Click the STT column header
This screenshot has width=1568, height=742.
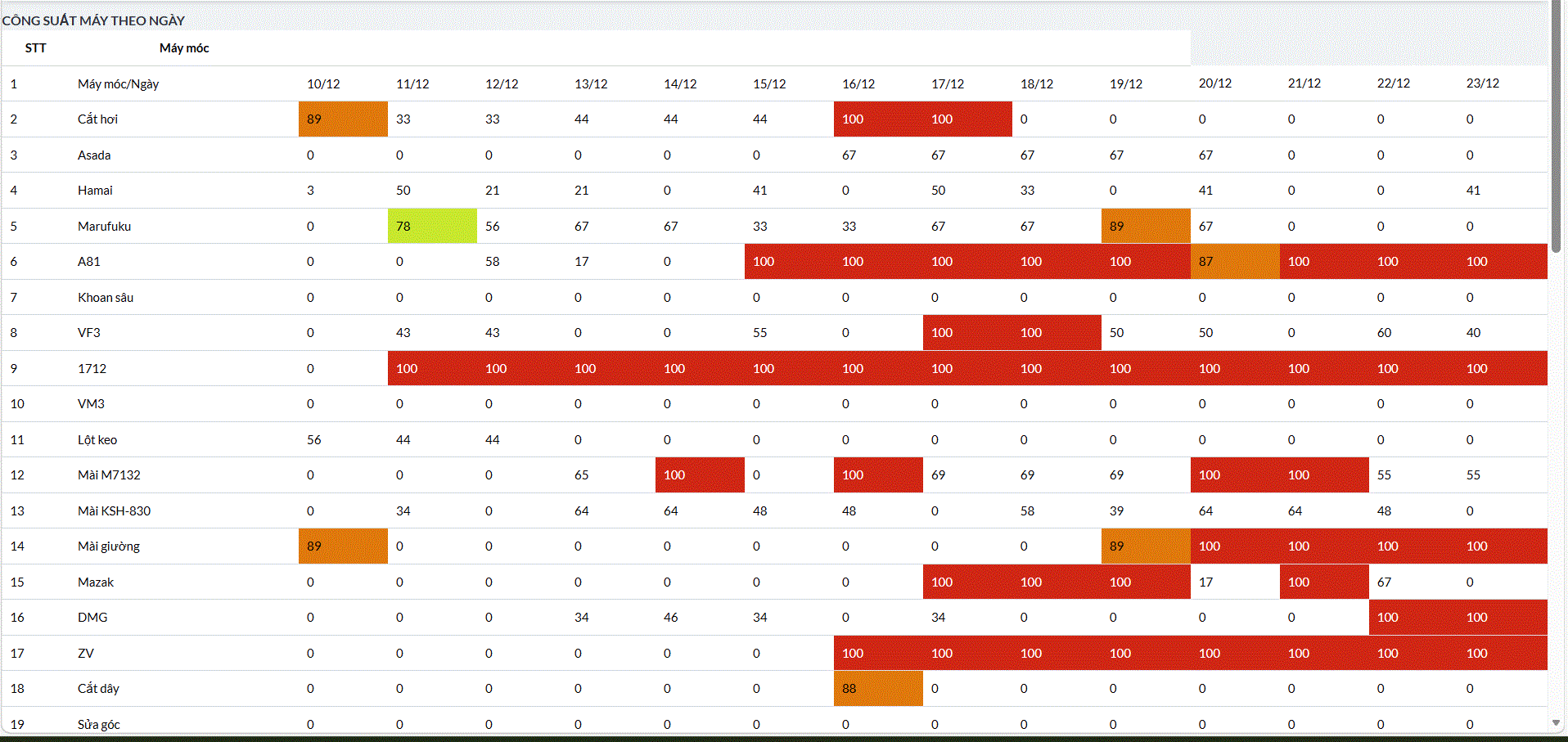pos(35,48)
